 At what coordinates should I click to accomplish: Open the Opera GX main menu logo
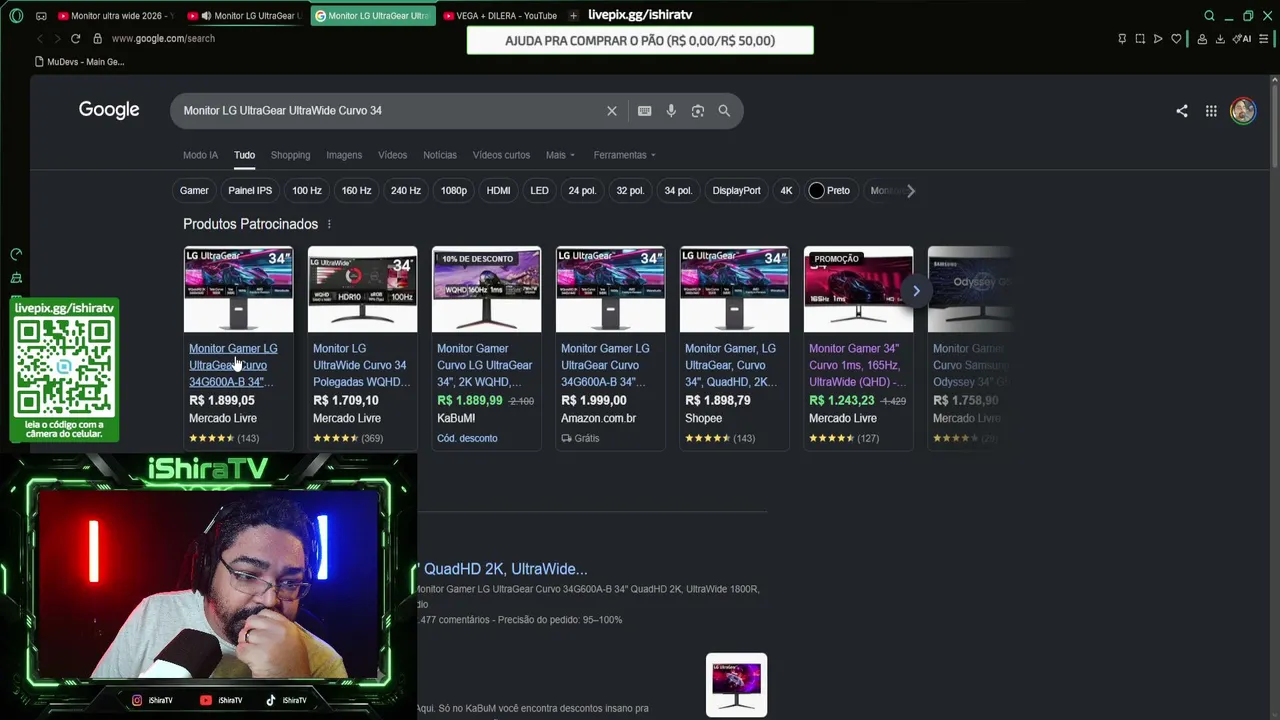(16, 16)
